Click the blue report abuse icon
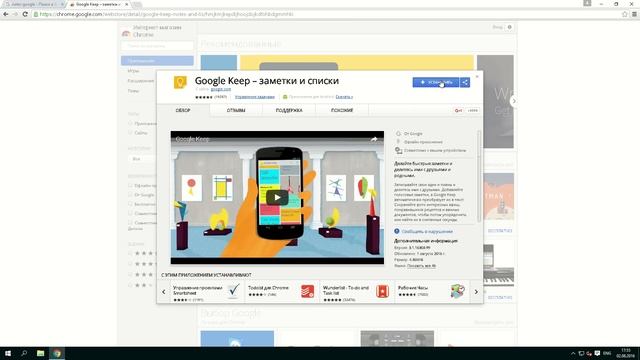 [x=397, y=231]
